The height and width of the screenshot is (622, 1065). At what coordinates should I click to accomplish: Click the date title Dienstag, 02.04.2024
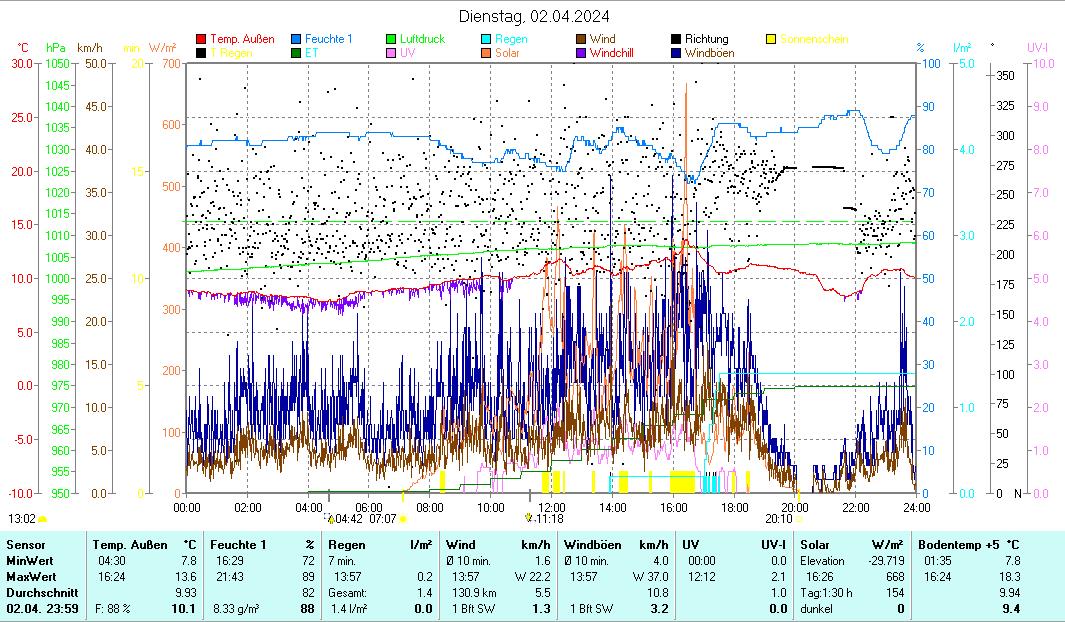[x=534, y=16]
